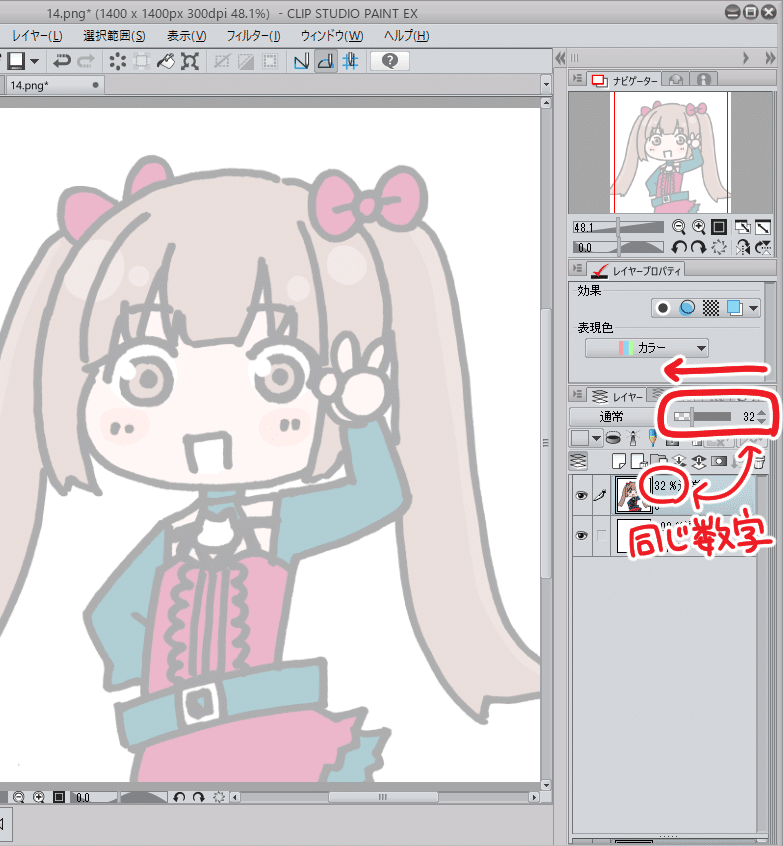Click navigator rotate right icon
Screen dimensions: 783x846
tap(698, 247)
